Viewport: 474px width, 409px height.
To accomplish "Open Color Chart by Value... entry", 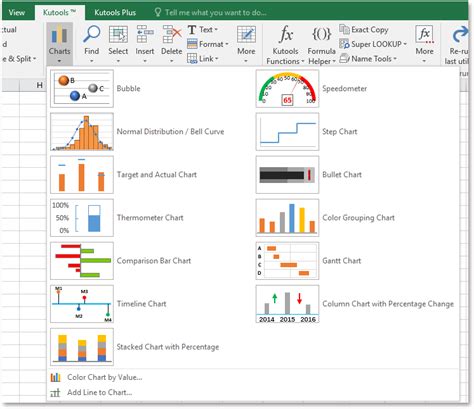I will tap(105, 377).
